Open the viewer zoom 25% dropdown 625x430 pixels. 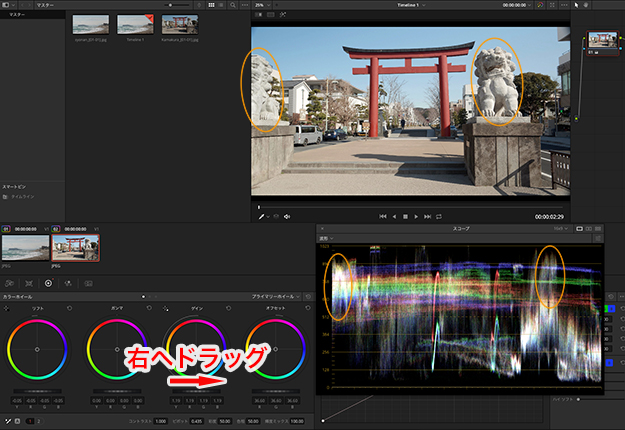point(262,5)
